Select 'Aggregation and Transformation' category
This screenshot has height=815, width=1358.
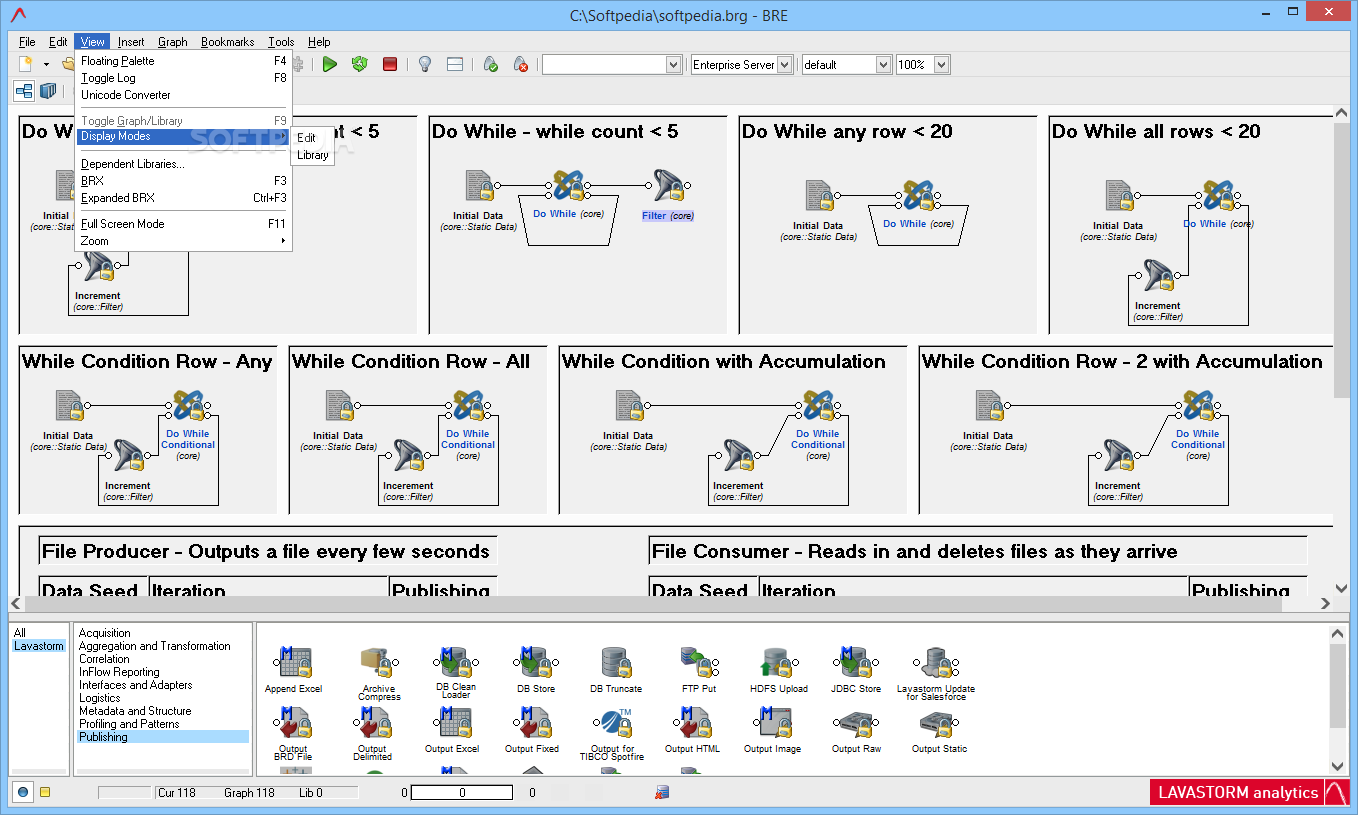[155, 646]
